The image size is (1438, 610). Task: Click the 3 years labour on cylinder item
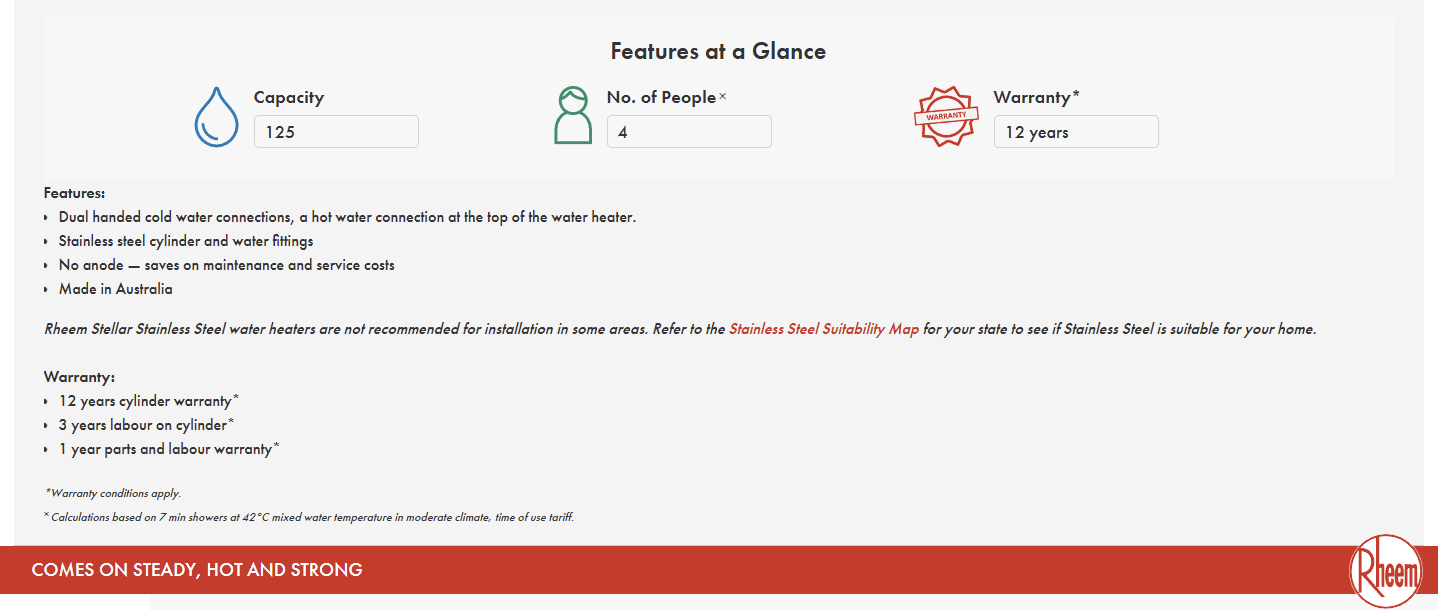[x=146, y=425]
